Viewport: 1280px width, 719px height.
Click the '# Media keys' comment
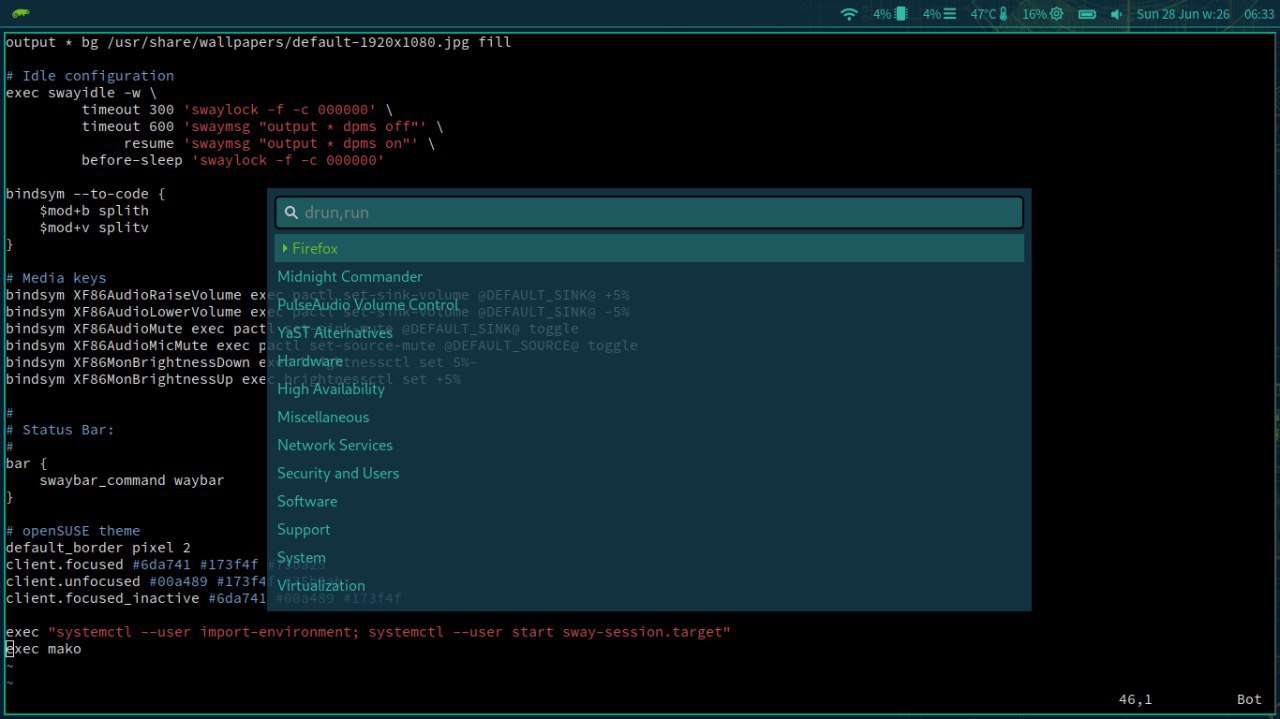(x=56, y=278)
